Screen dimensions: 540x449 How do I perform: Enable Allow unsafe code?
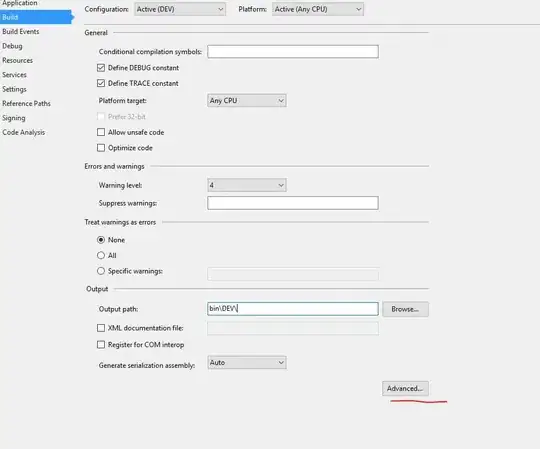[101, 132]
